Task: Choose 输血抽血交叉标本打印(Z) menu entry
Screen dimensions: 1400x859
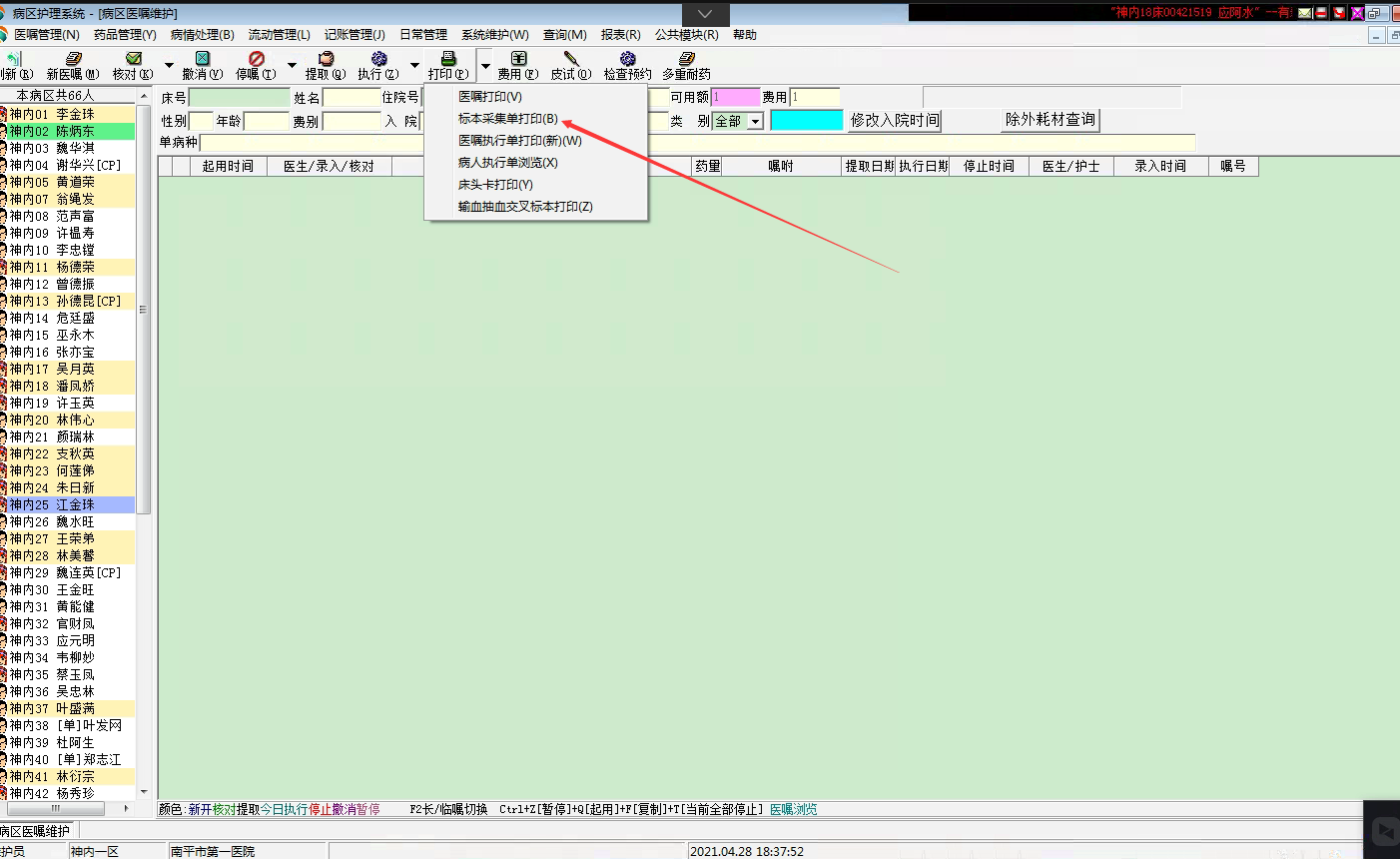Action: tap(536, 207)
